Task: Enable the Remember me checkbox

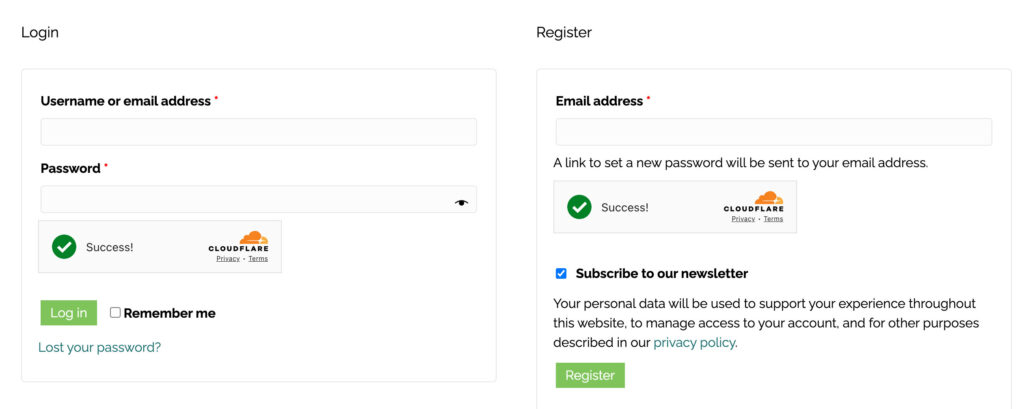Action: 115,312
